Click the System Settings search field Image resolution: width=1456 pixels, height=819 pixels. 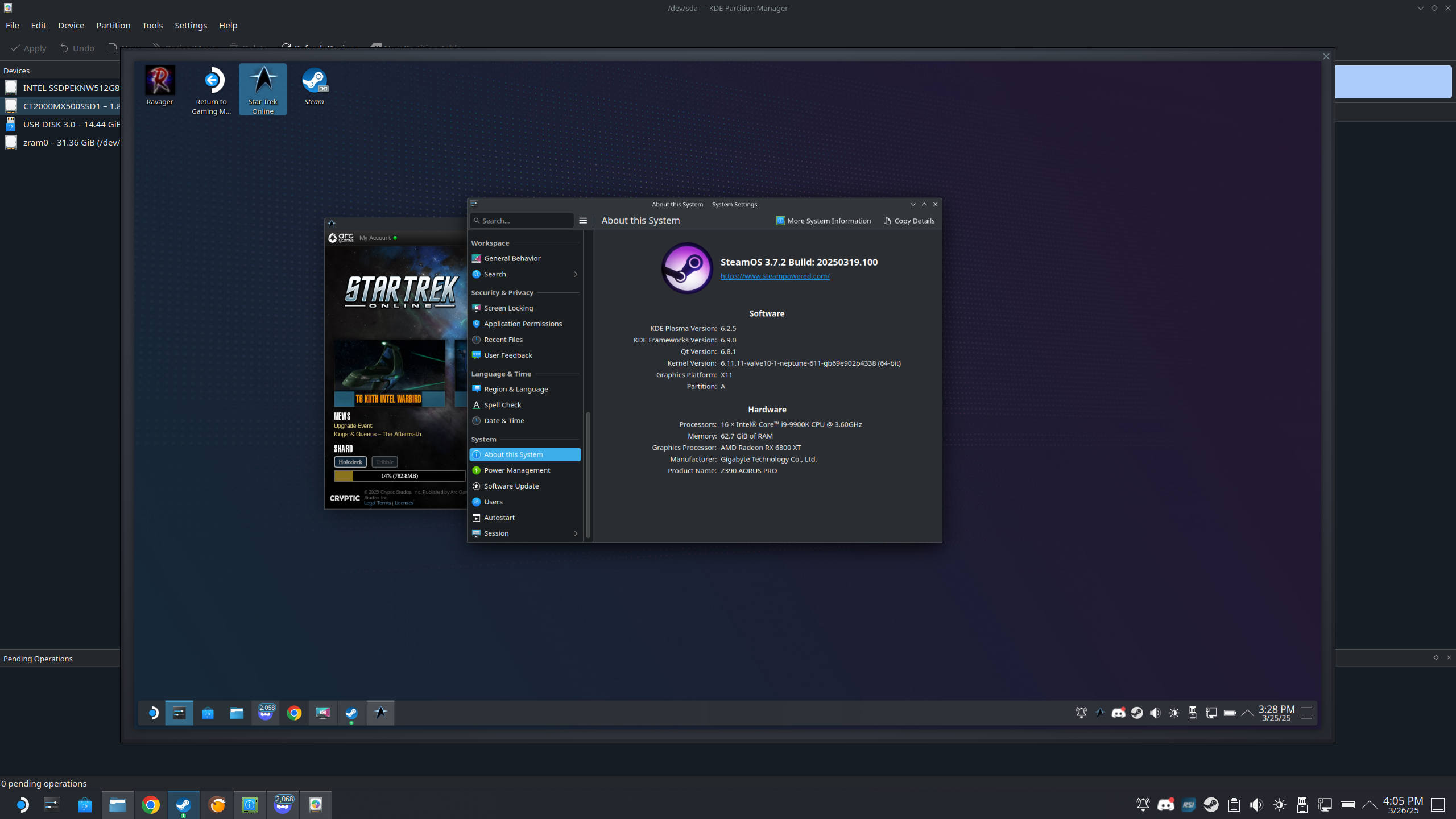522,221
